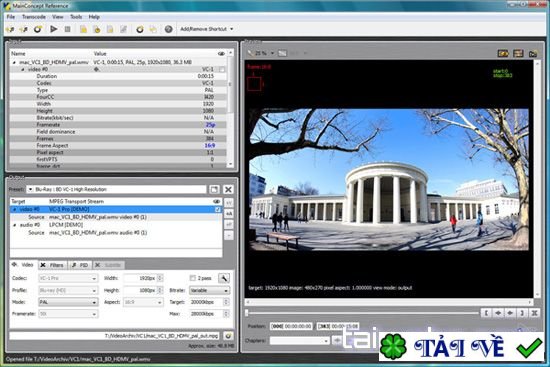This screenshot has width=550, height=367.
Task: Open the View menu
Action: pos(58,17)
